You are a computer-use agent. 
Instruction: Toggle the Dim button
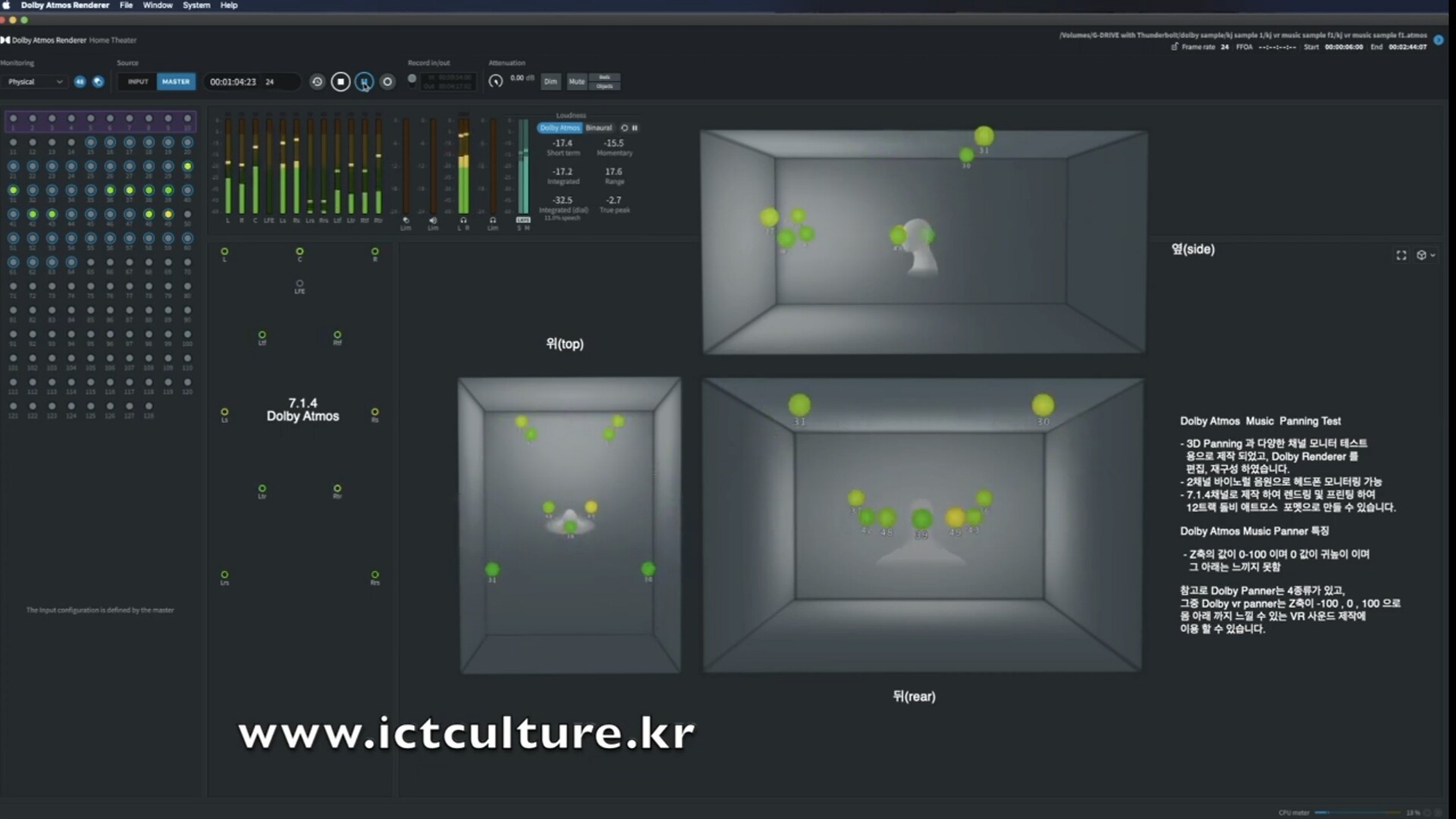(x=551, y=81)
